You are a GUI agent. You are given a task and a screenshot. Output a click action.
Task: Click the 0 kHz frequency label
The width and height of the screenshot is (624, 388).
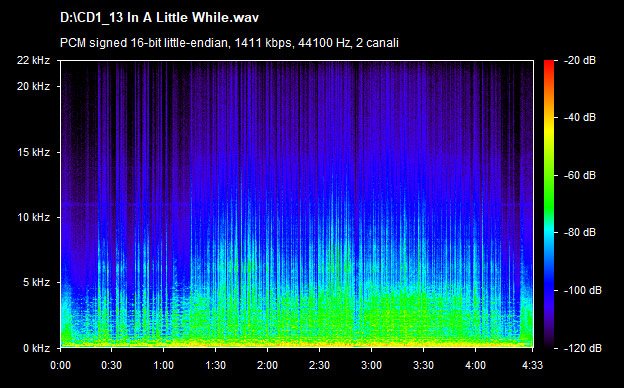(x=36, y=348)
